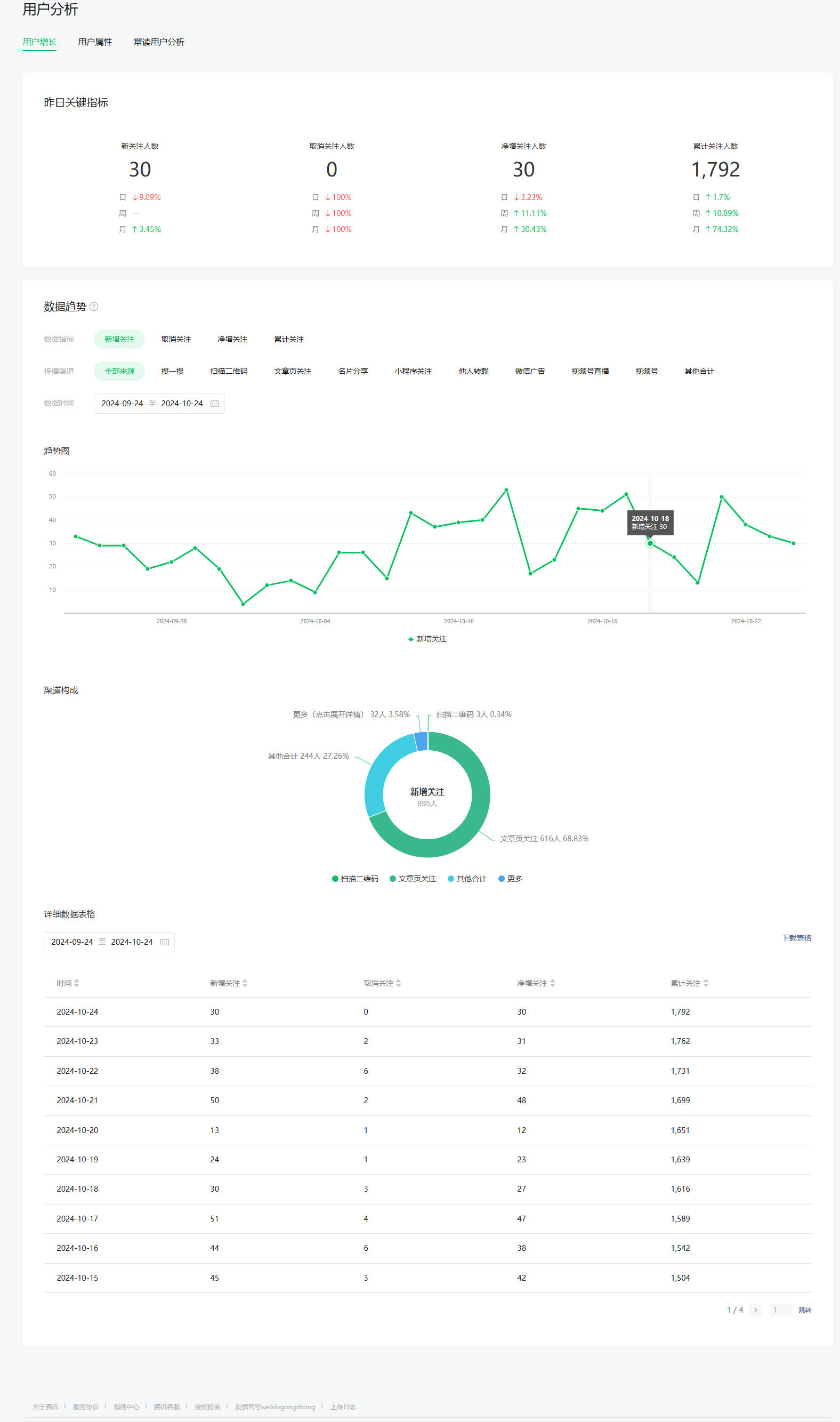Switch to the 用户属性 tab
The image size is (840, 1422).
tap(95, 42)
